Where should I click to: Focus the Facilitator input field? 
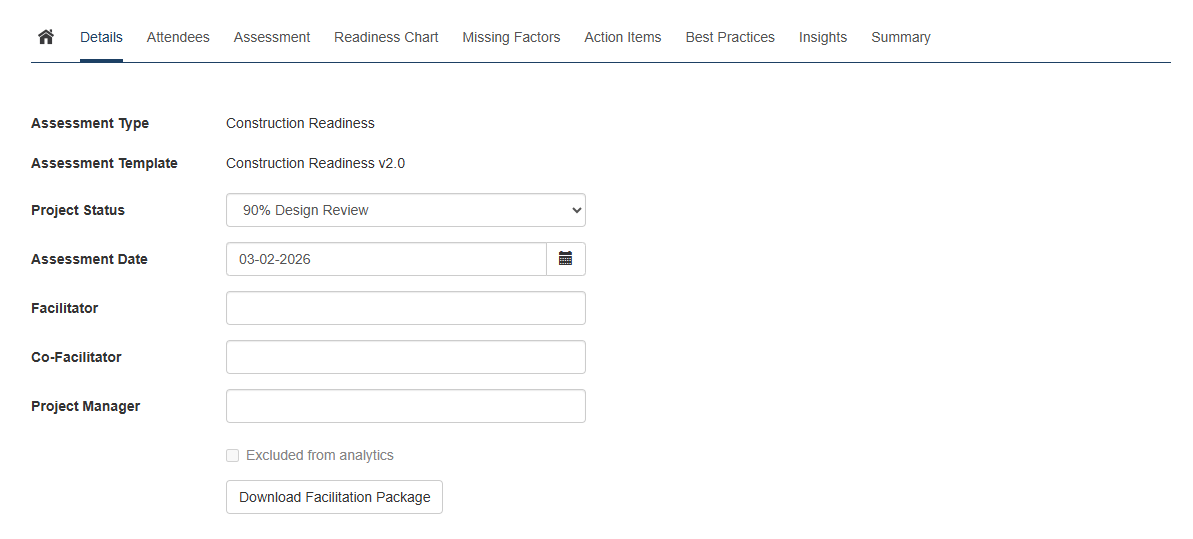(x=405, y=308)
